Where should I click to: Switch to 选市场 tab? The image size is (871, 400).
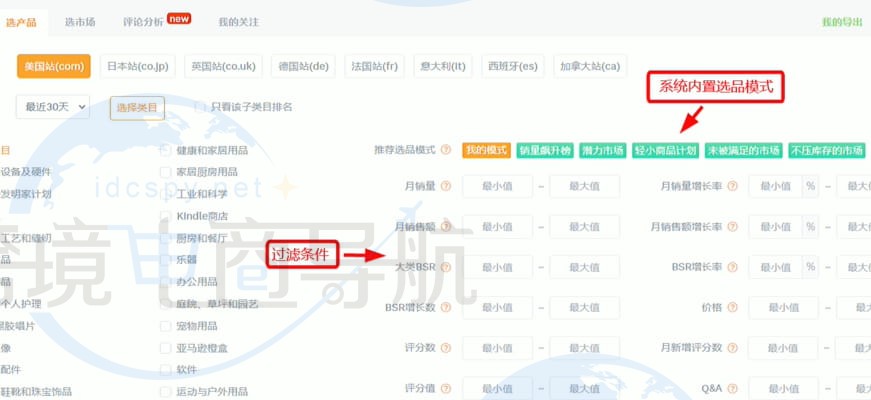(x=80, y=22)
